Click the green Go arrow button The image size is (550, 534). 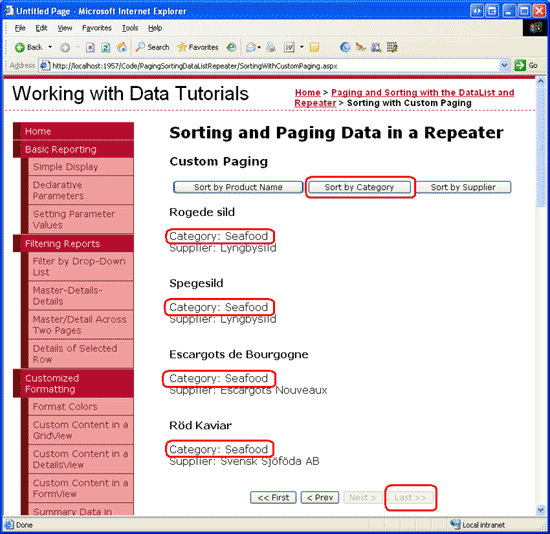tap(520, 65)
